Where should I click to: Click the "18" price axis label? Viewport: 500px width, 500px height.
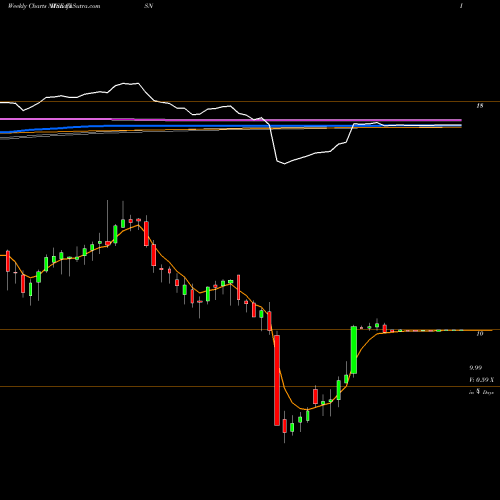point(479,106)
